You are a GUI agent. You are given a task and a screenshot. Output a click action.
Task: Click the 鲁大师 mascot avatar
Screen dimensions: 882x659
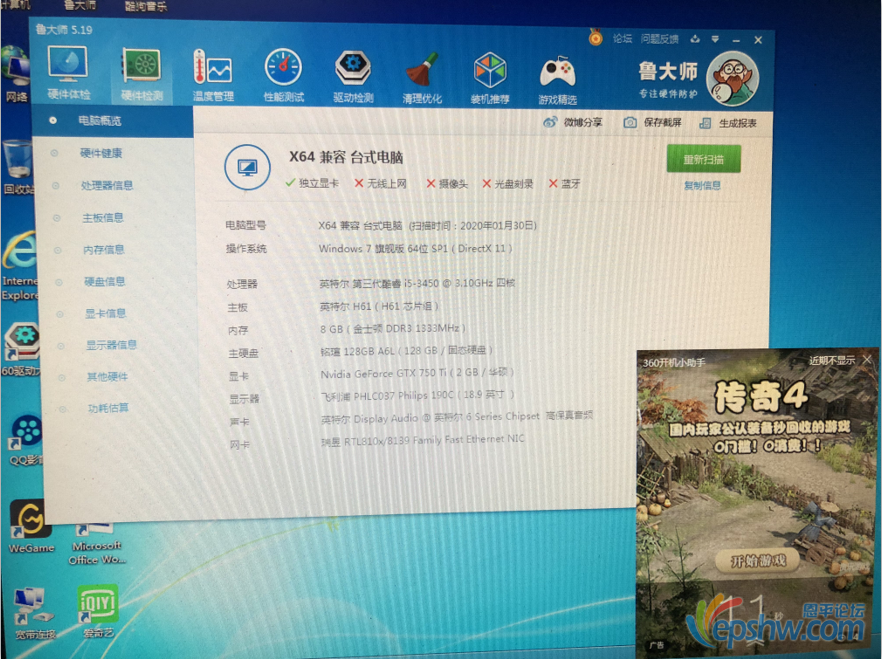[x=733, y=79]
